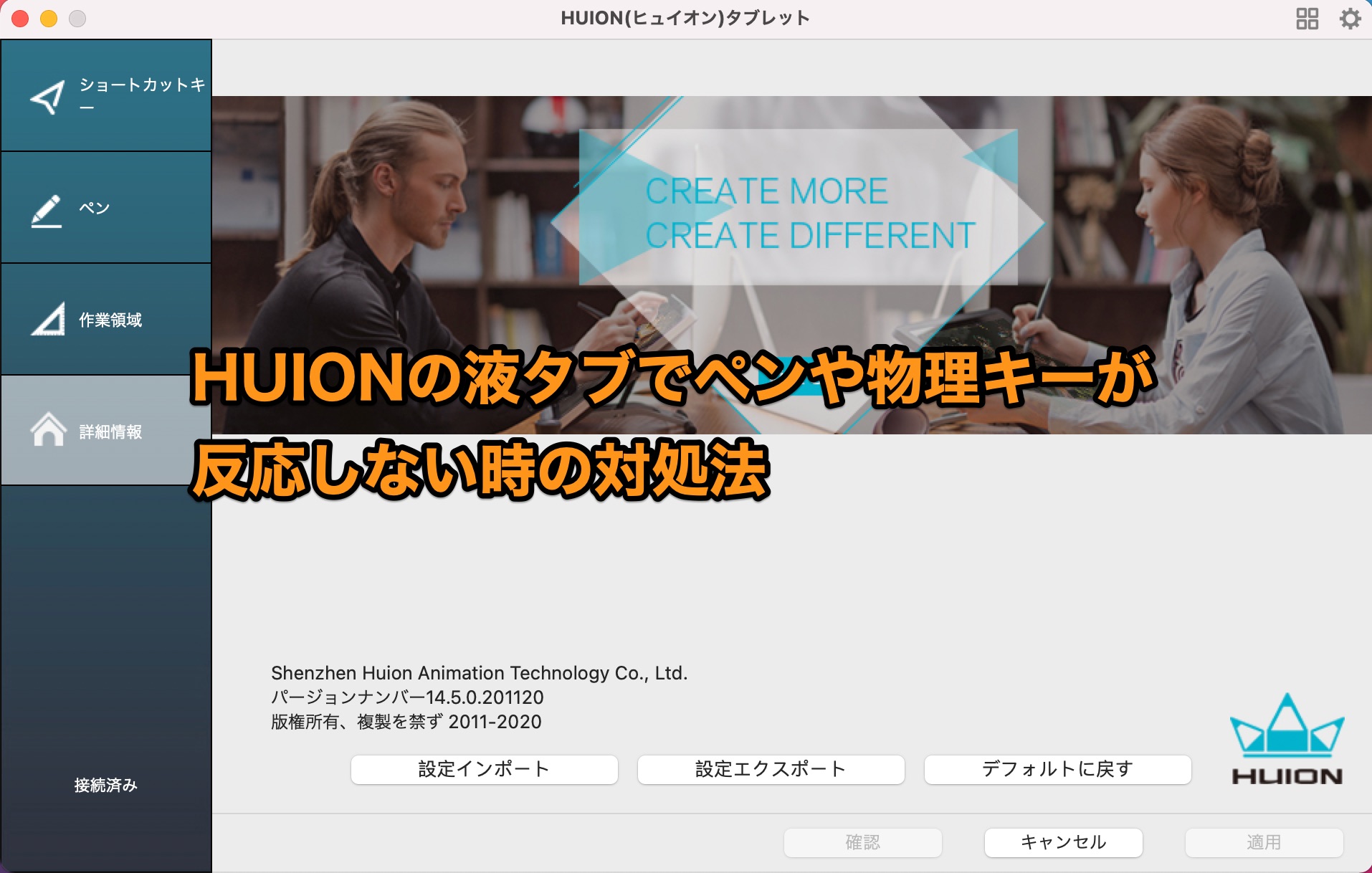Switch to the 作業領域 tab
This screenshot has height=873, width=1372.
pyautogui.click(x=106, y=320)
